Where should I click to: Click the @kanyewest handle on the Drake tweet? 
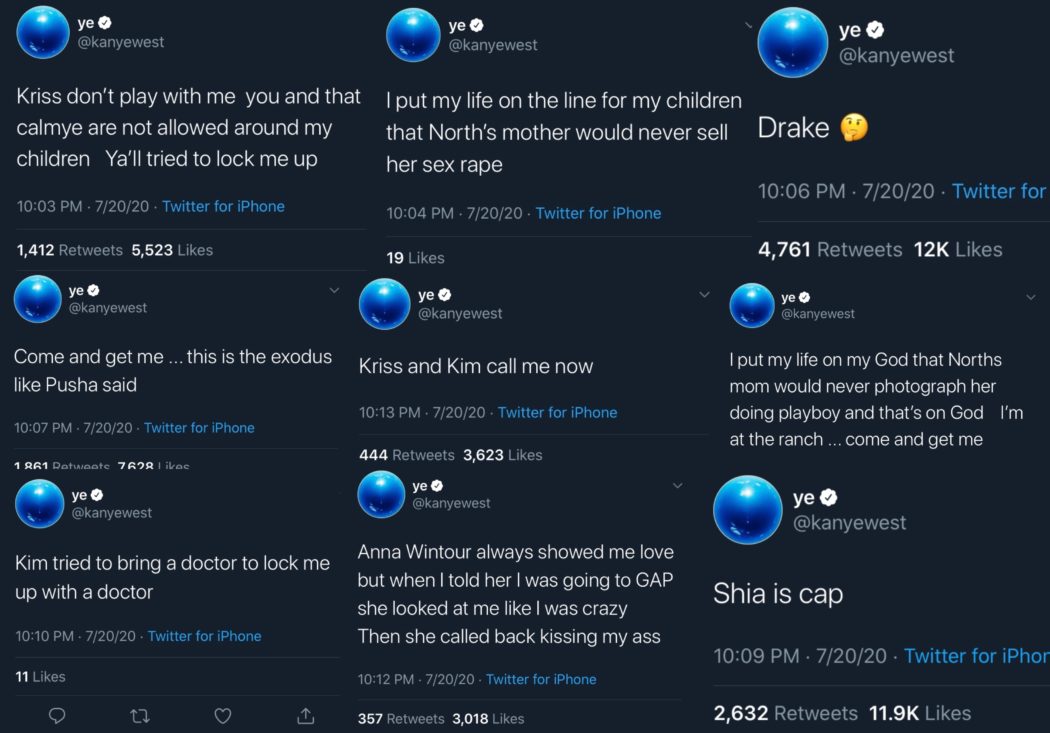tap(896, 55)
